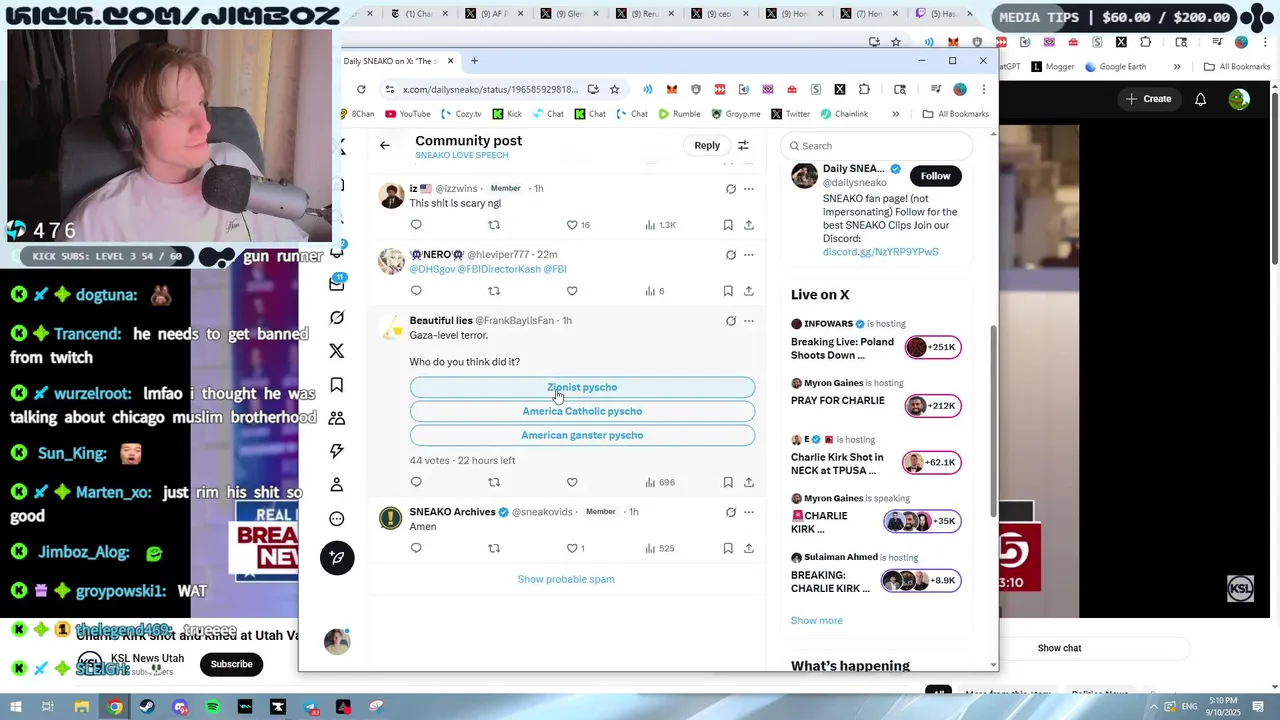View analytics showing 696 on poll post
This screenshot has height=720, width=1280.
[660, 482]
